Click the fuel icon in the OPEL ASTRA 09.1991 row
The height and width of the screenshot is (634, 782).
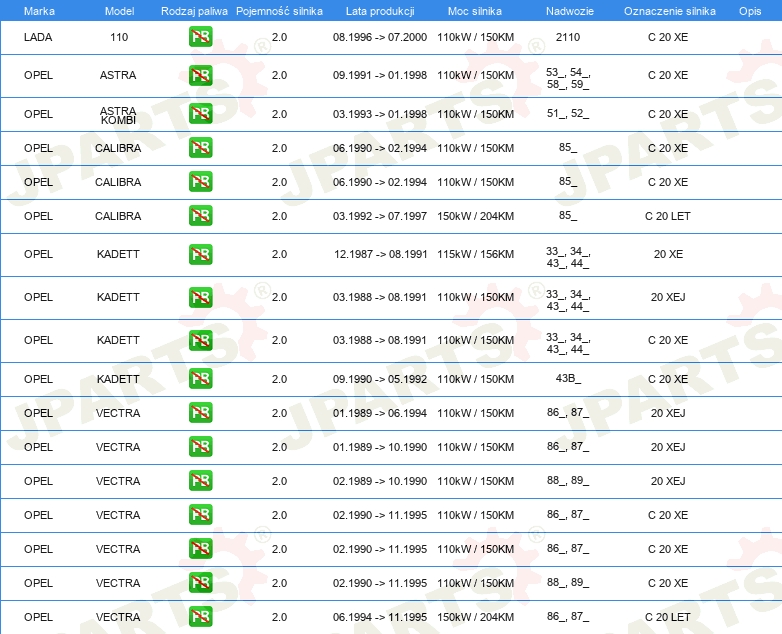200,75
